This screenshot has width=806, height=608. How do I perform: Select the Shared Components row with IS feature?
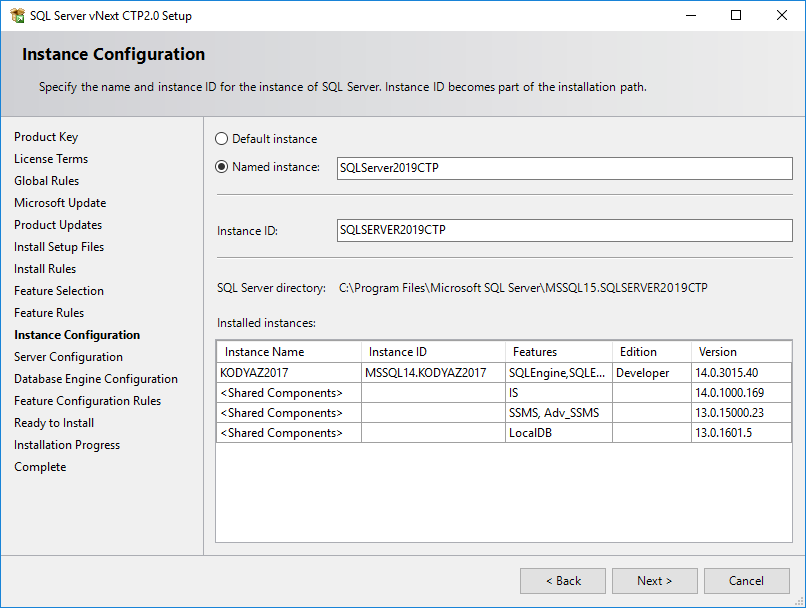504,393
